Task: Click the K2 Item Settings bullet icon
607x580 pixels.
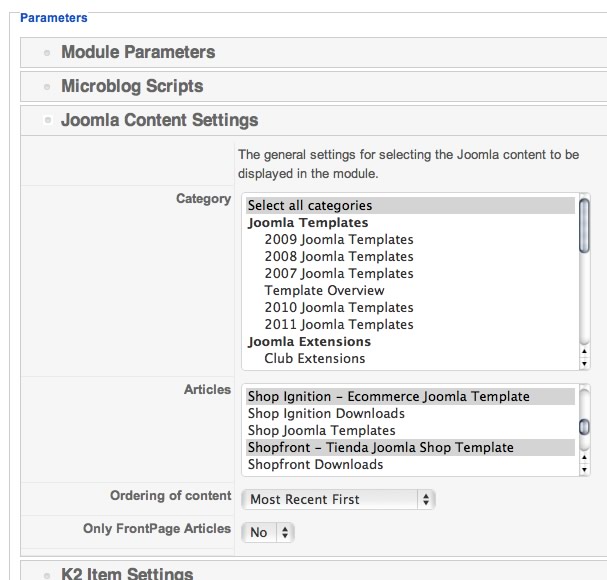Action: (x=47, y=575)
